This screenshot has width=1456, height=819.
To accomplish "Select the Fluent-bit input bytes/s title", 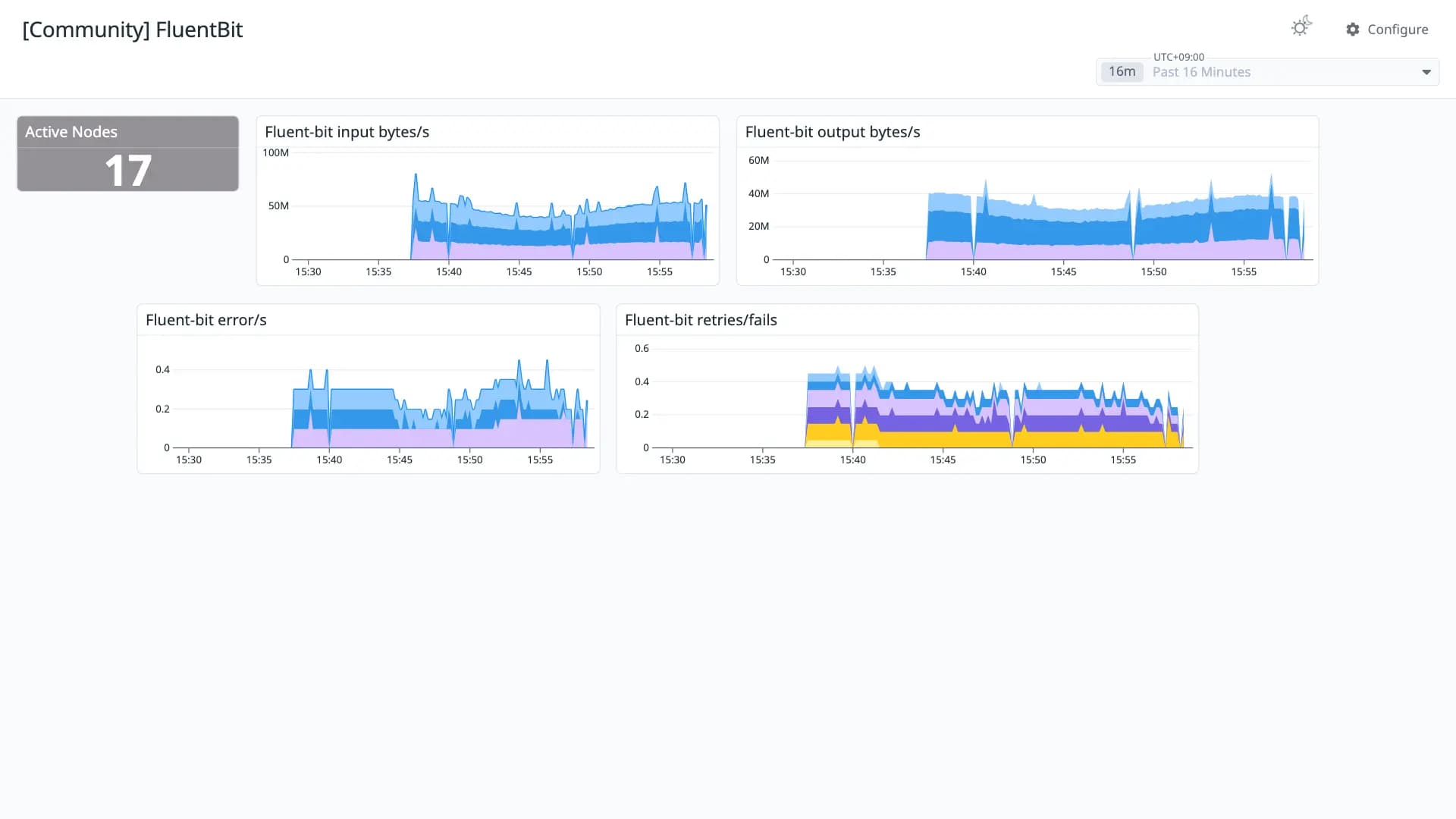I will pos(347,132).
